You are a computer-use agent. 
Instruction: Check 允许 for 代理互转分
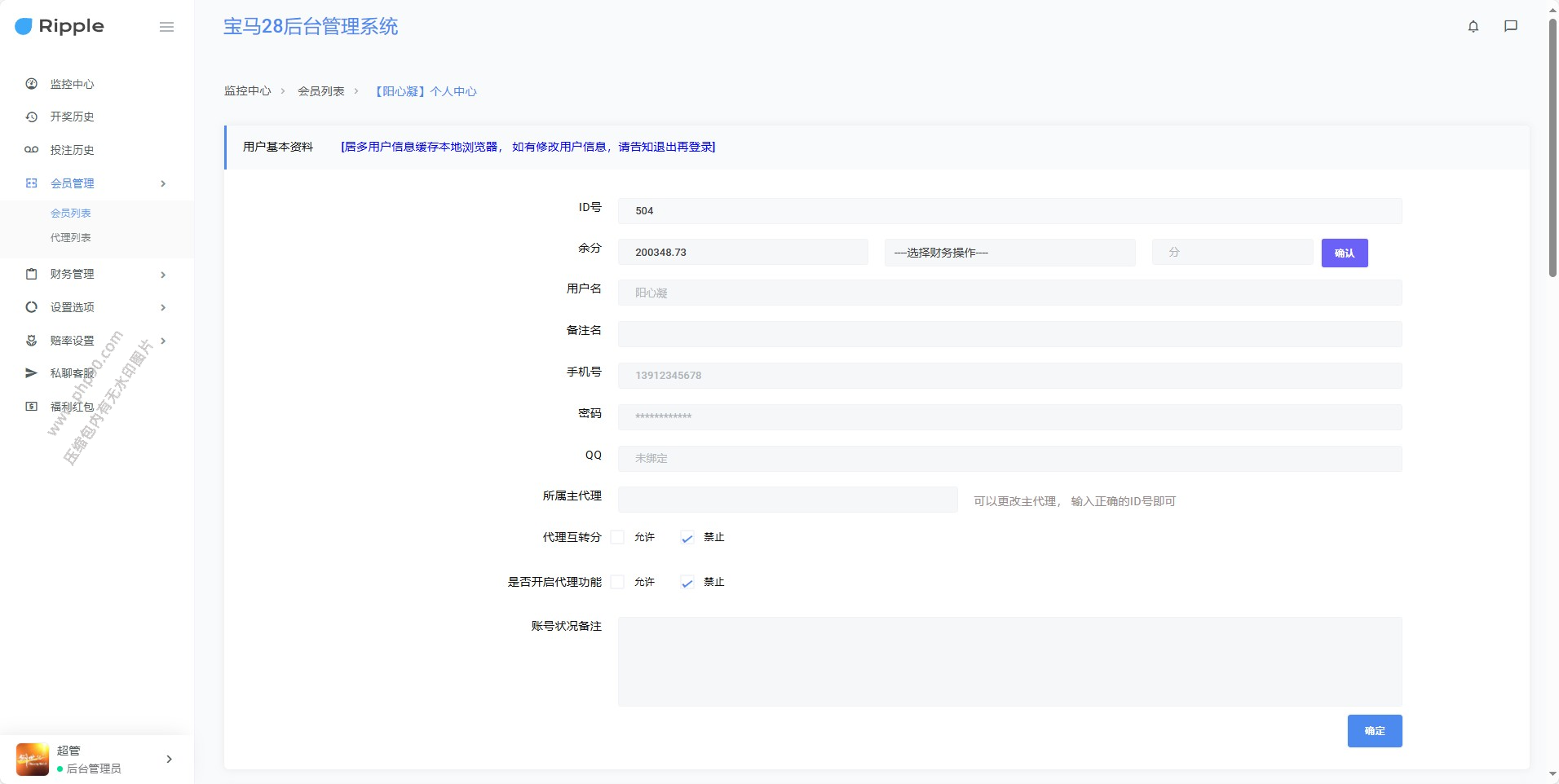618,537
